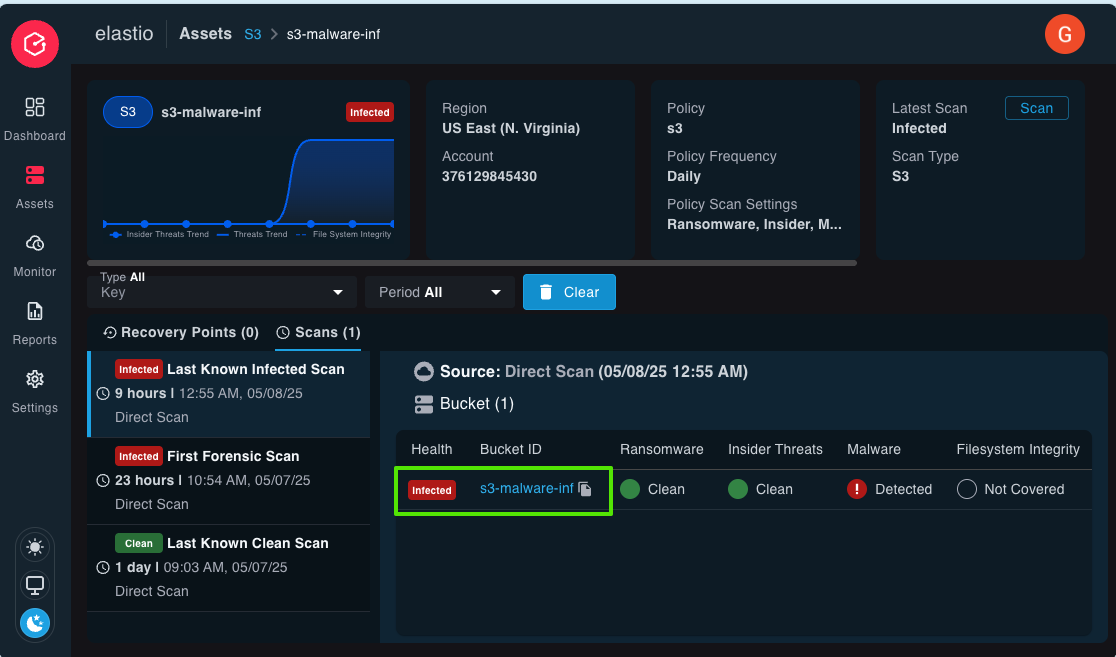Click the horizontal scrollbar under asset cards
The width and height of the screenshot is (1116, 657).
click(472, 263)
